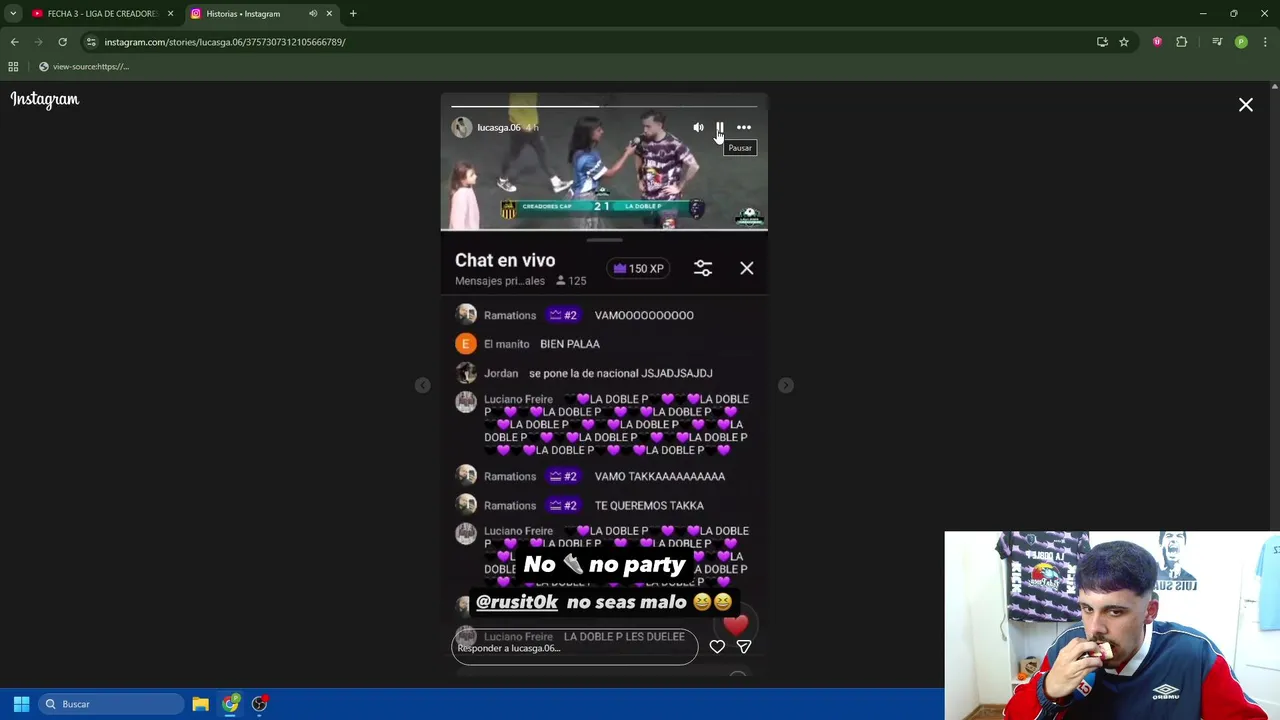Bookmark this page with the star

click(1124, 42)
